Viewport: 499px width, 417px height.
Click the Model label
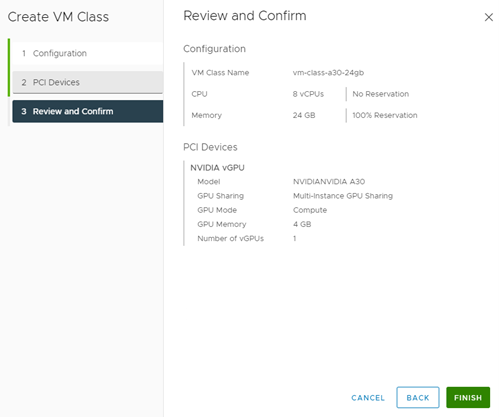[209, 182]
